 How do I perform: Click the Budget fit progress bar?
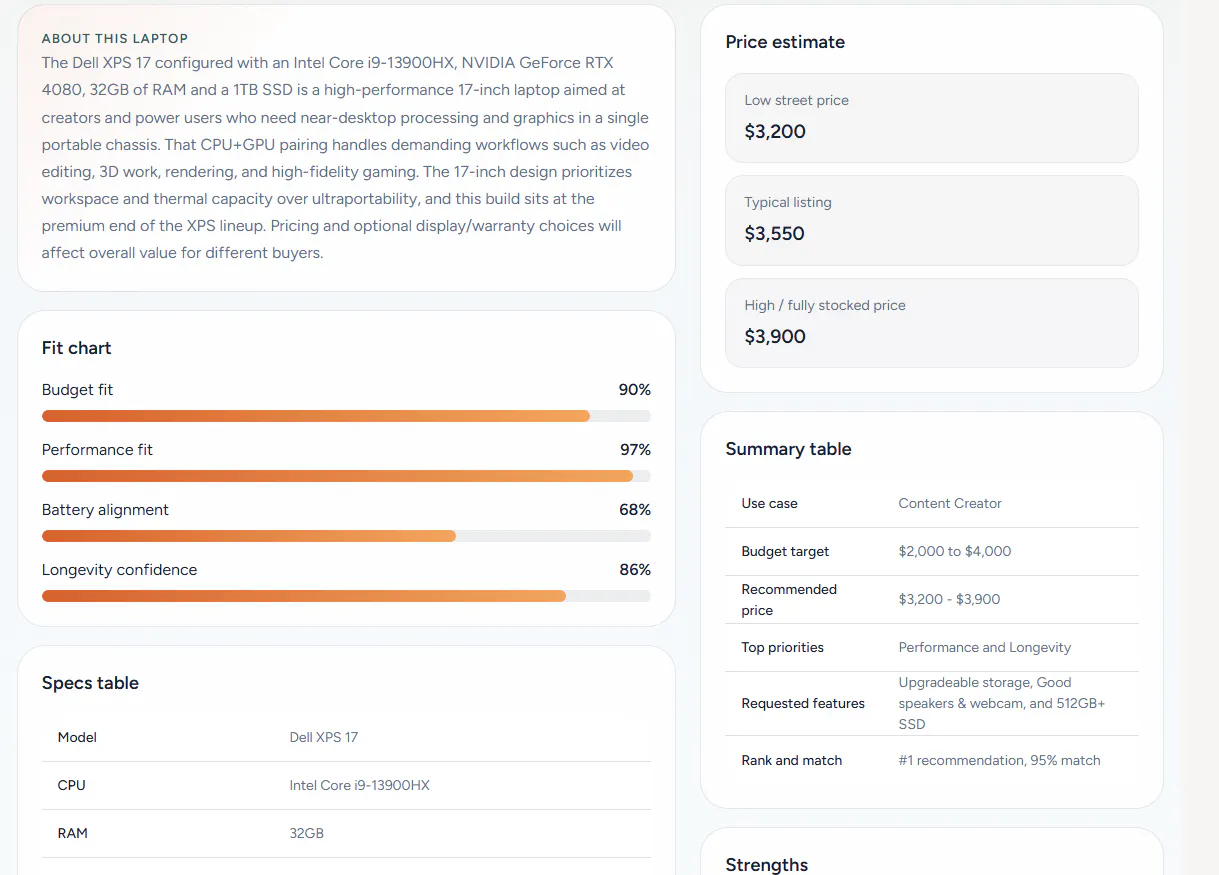coord(346,416)
